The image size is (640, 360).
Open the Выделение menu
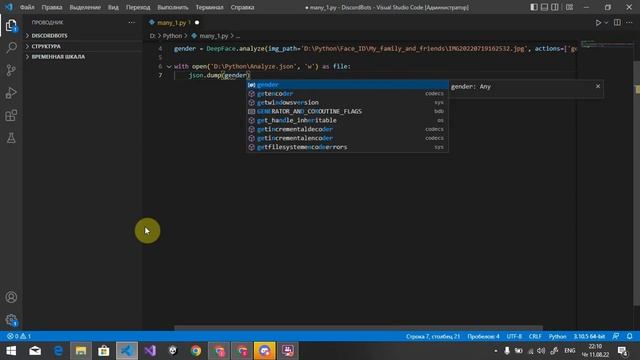[85, 7]
